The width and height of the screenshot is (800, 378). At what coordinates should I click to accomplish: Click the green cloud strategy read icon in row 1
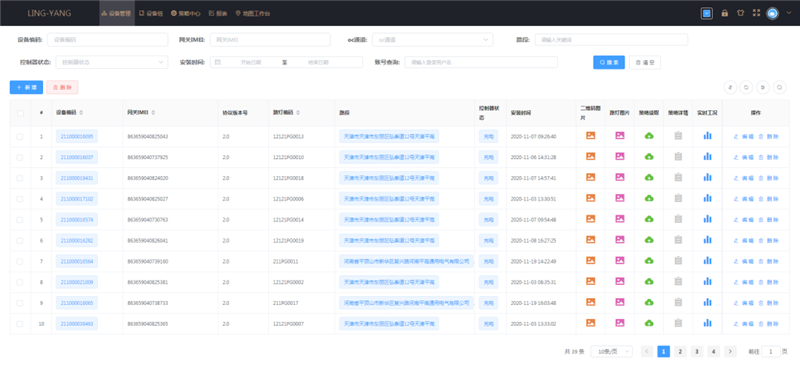tap(649, 136)
